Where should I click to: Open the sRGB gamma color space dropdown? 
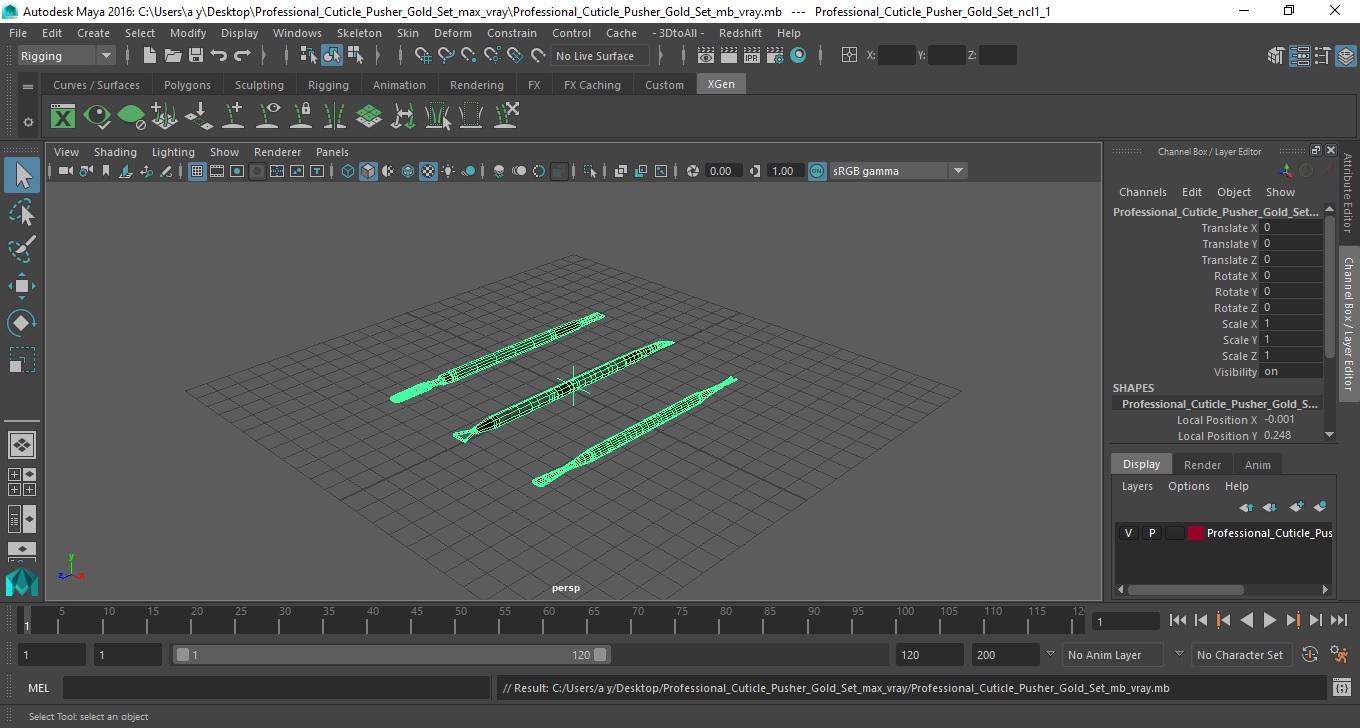(898, 171)
